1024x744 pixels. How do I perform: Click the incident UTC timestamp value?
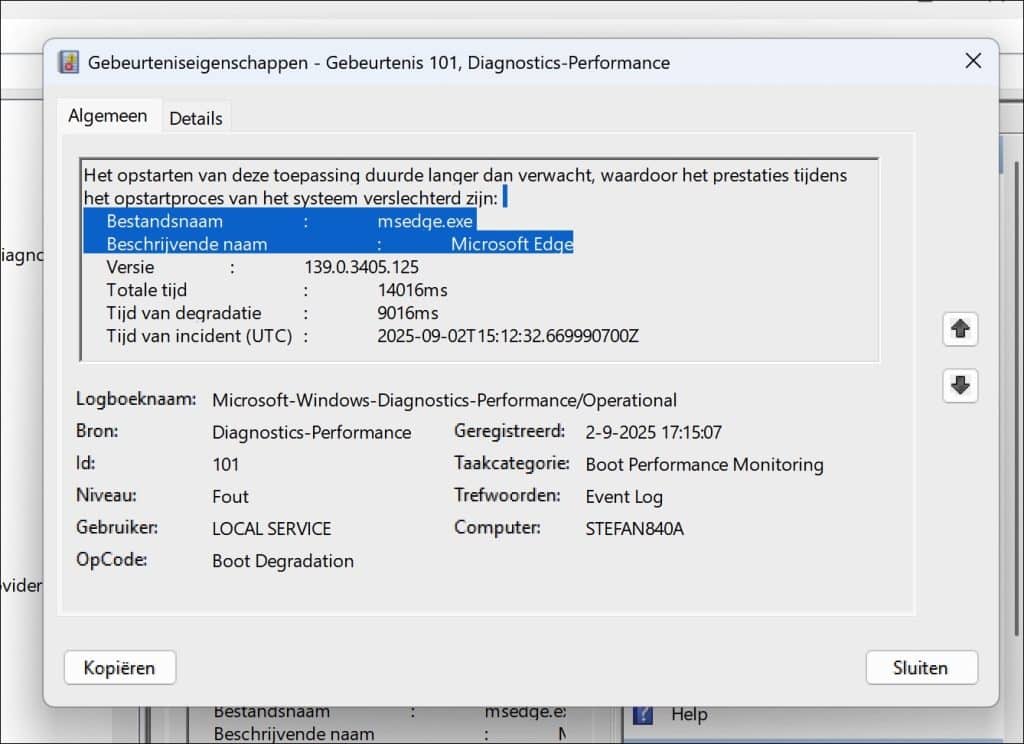point(507,336)
